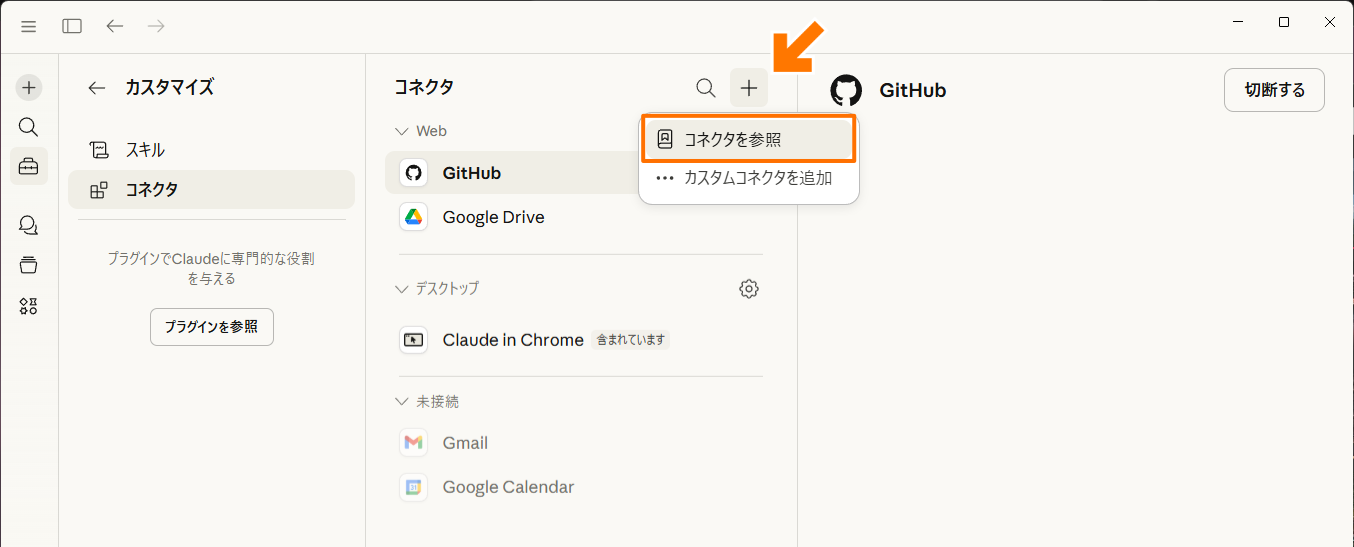Viewport: 1354px width, 547px height.
Task: Collapse the デスクトップ section
Action: click(x=402, y=289)
